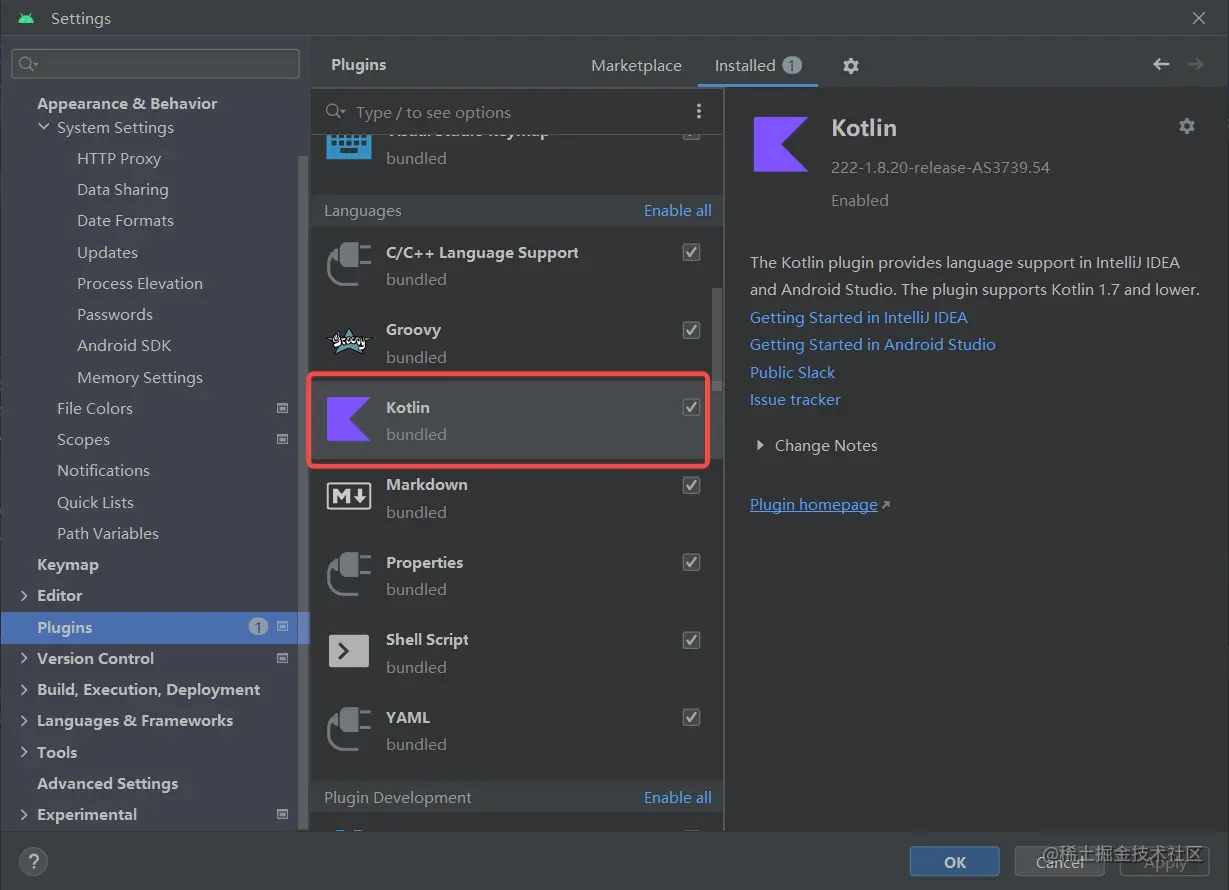The image size is (1229, 890).
Task: Click Enable all for Plugin Development
Action: 678,797
